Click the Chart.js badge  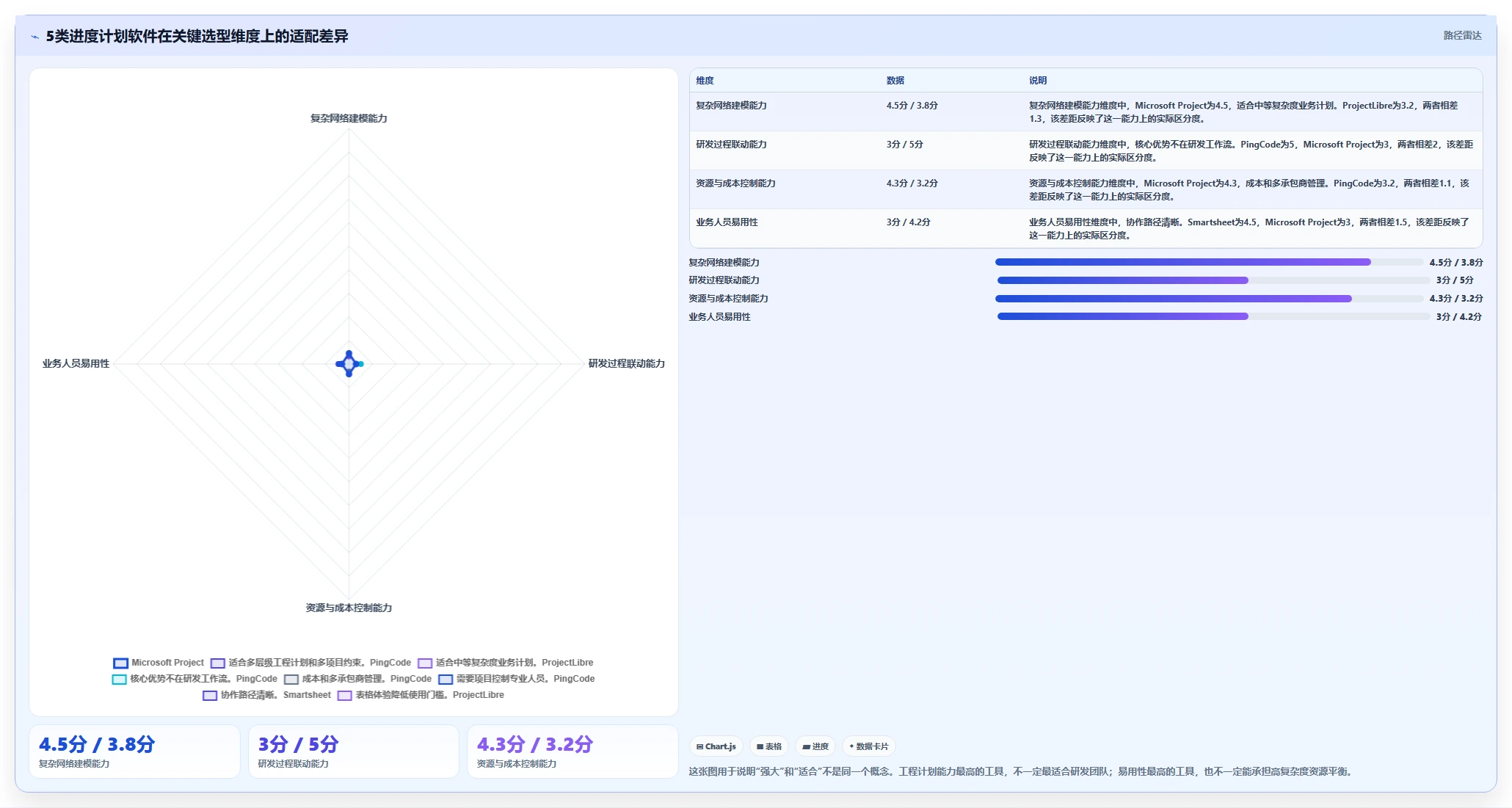coord(716,746)
